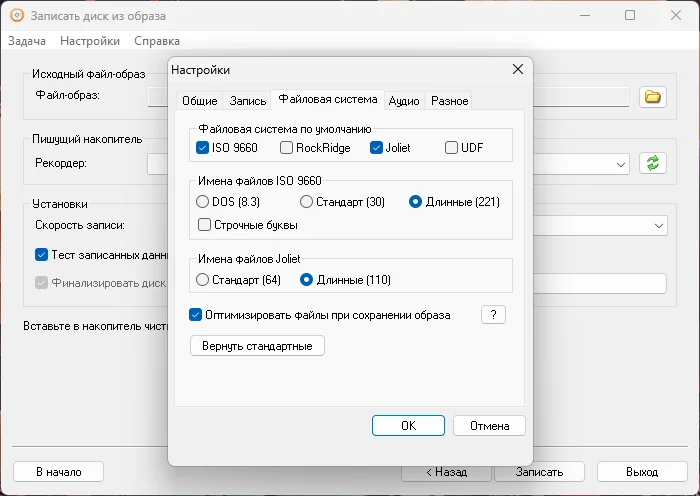The image size is (700, 496).
Task: Enable Строчные буквы checkbox
Action: click(x=205, y=225)
